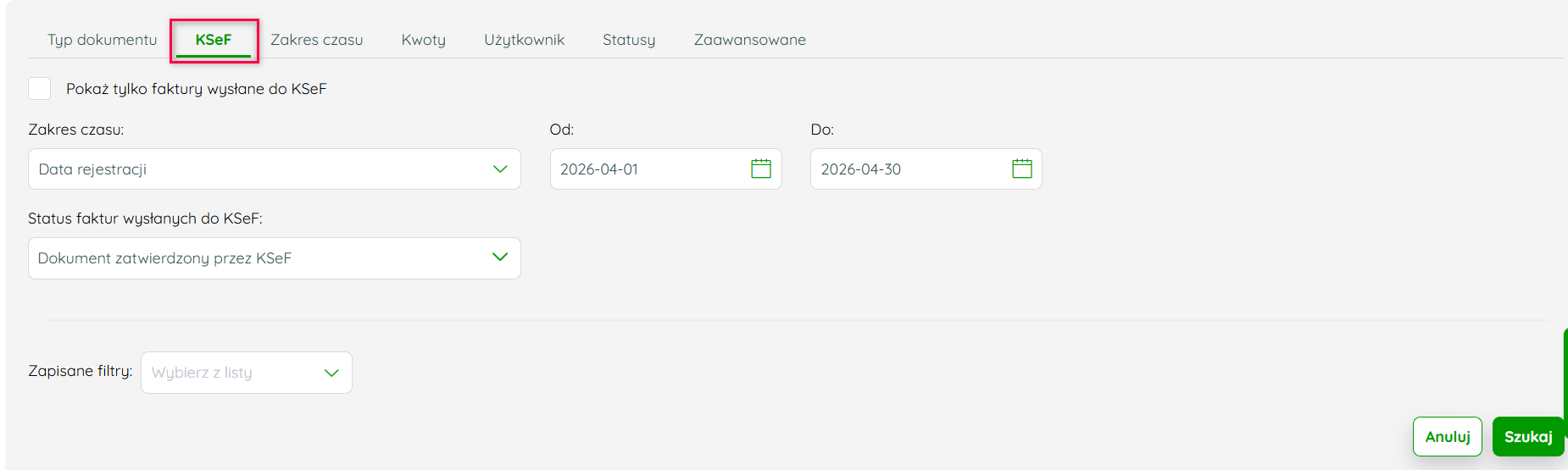This screenshot has width=1568, height=470.
Task: Switch to the Użytkownik tab
Action: tap(524, 40)
